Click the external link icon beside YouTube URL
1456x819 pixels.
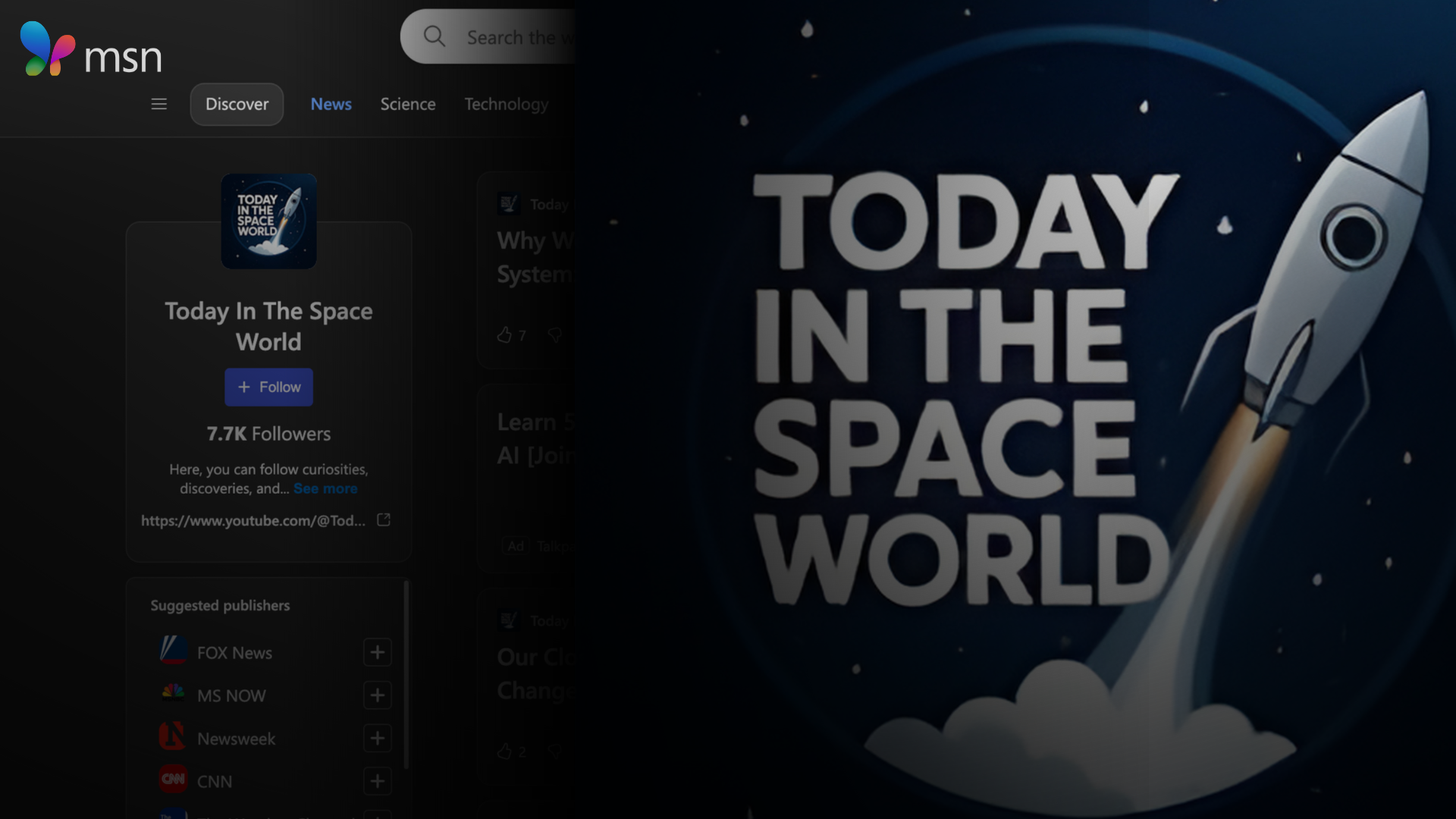[384, 520]
